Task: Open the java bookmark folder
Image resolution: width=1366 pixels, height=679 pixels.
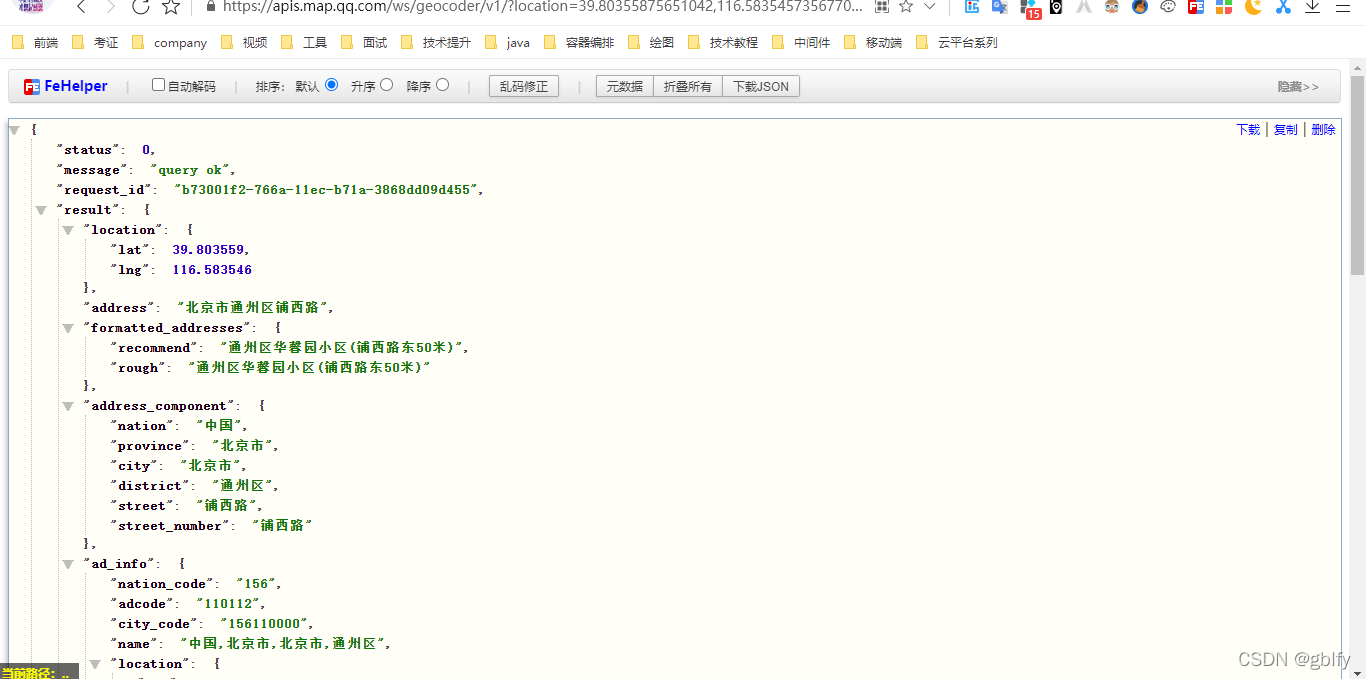Action: 507,43
